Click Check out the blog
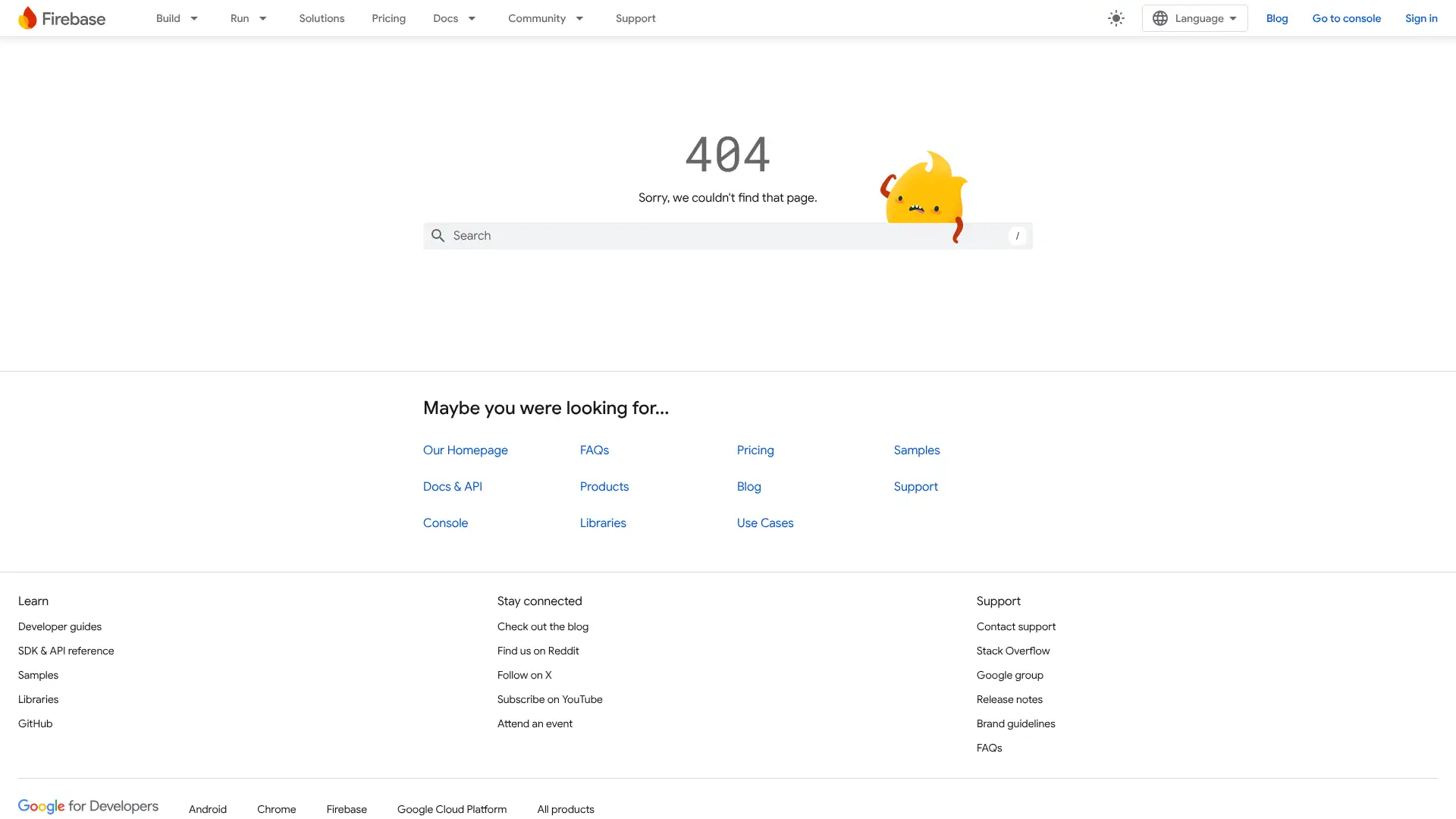The height and width of the screenshot is (819, 1456). pyautogui.click(x=542, y=627)
